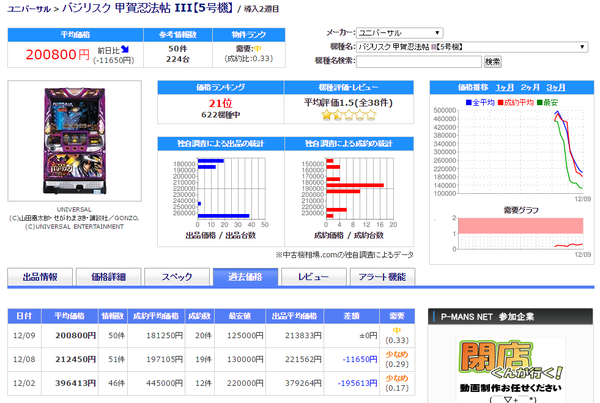Viewport: 600px width, 403px height.
Task: Click the green 最安 legend swatch
Action: coord(540,103)
